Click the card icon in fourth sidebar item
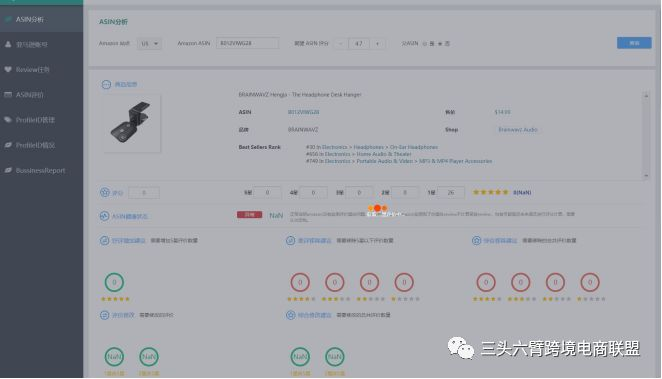This screenshot has width=662, height=379. click(8, 95)
